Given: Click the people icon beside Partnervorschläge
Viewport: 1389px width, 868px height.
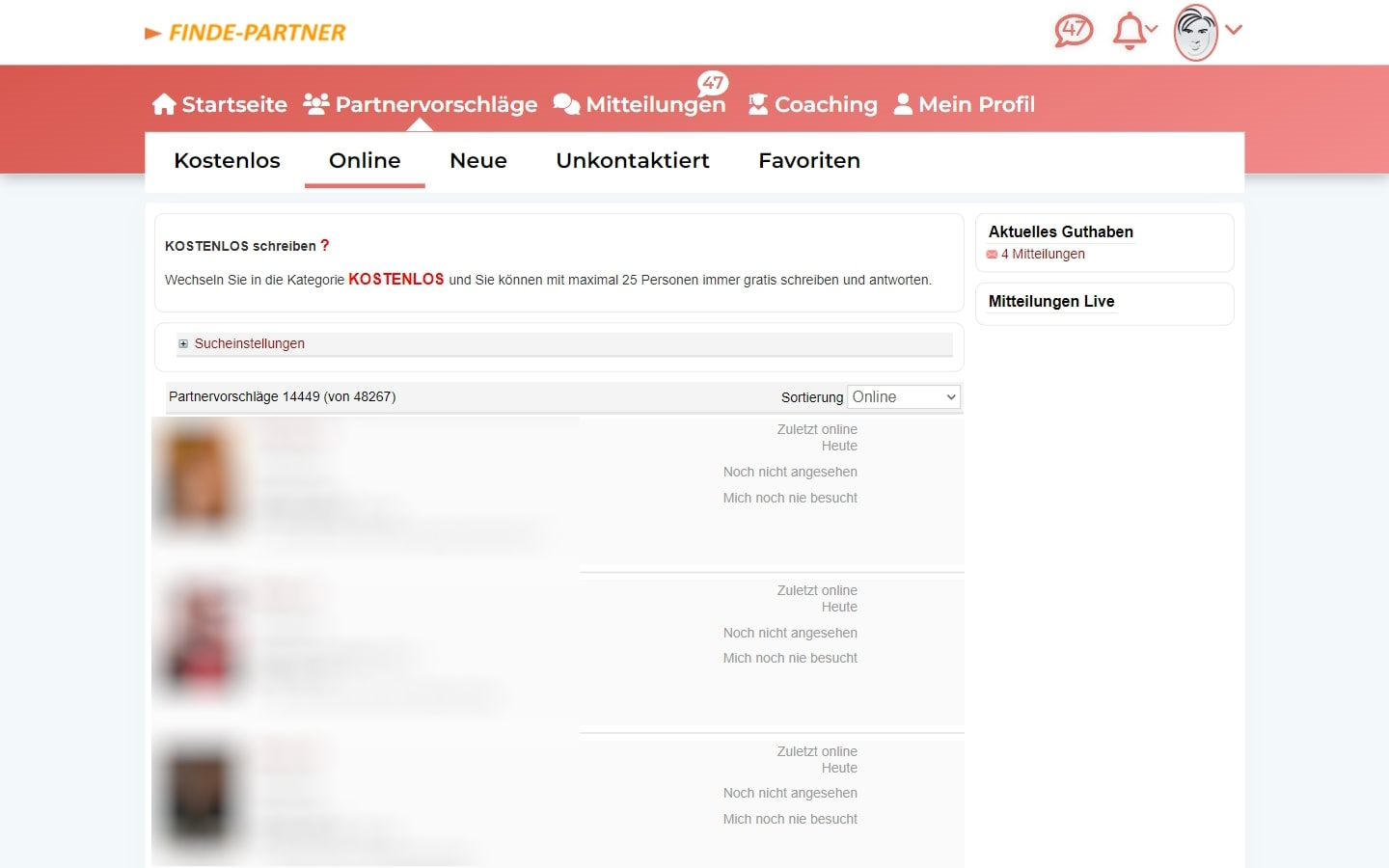Looking at the screenshot, I should 314,102.
